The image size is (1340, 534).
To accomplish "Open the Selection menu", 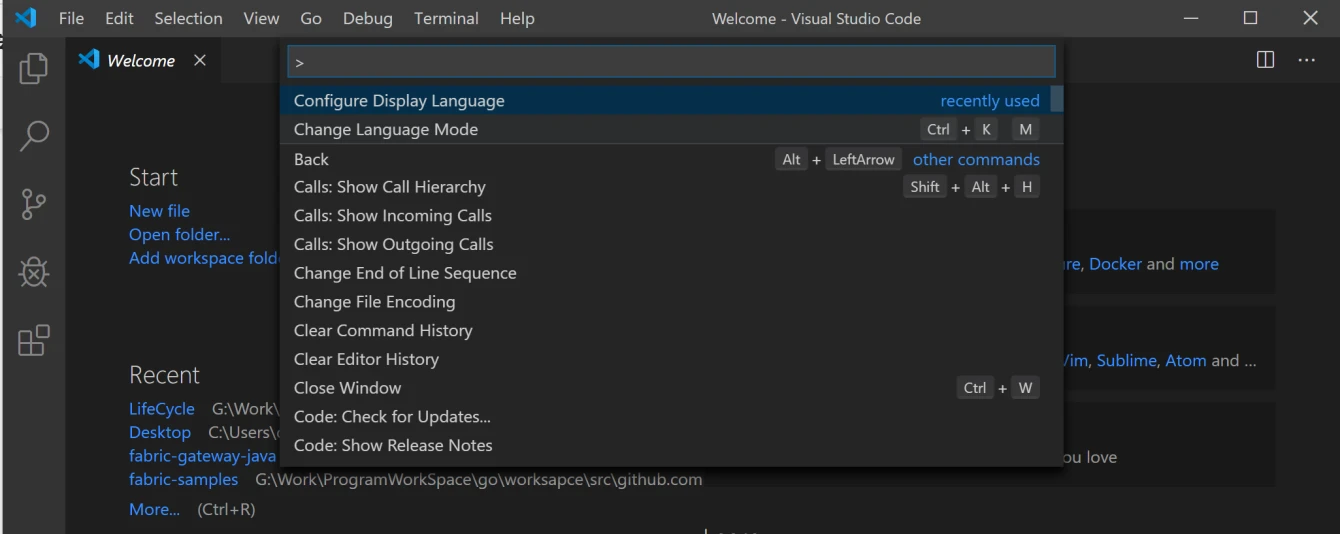I will (188, 18).
